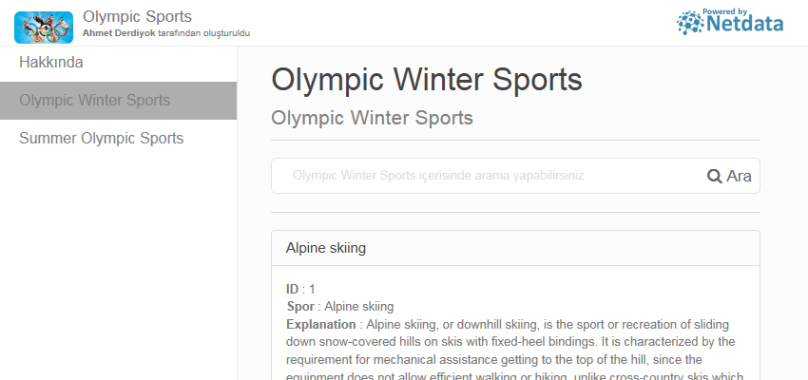808x380 pixels.
Task: Open the Alpine skiing card header
Action: point(515,248)
